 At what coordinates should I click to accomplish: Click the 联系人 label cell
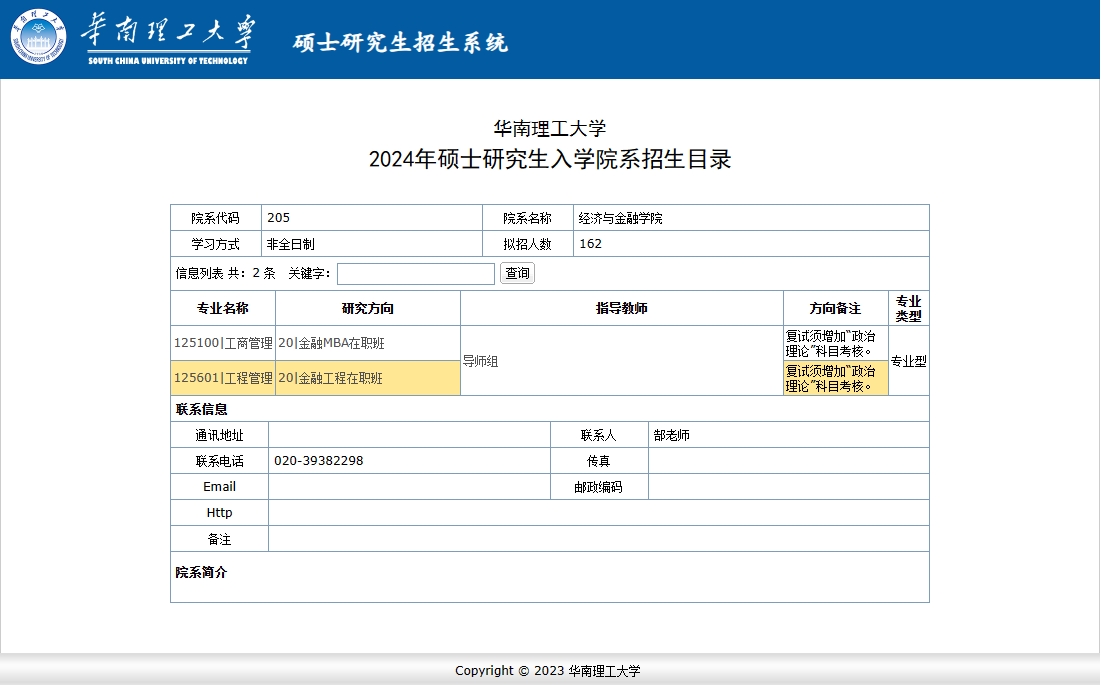click(x=599, y=435)
